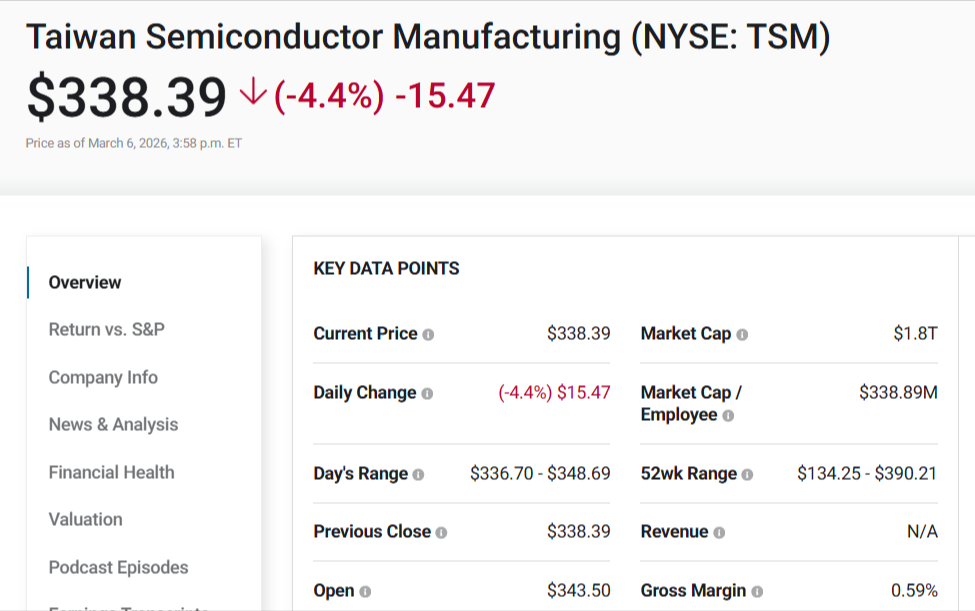Browse Podcast Episodes
The height and width of the screenshot is (611, 975).
tap(118, 567)
